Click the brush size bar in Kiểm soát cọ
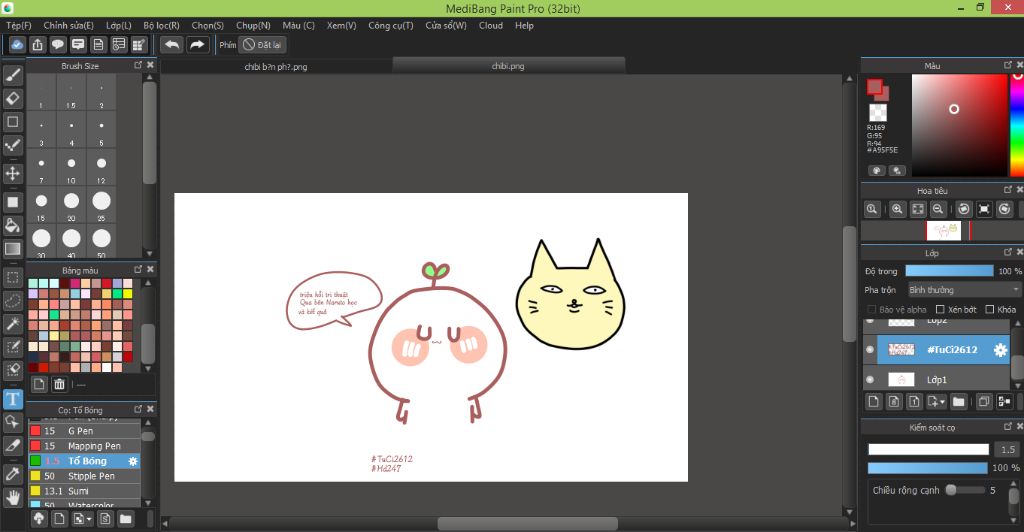Image resolution: width=1024 pixels, height=532 pixels. tap(928, 449)
